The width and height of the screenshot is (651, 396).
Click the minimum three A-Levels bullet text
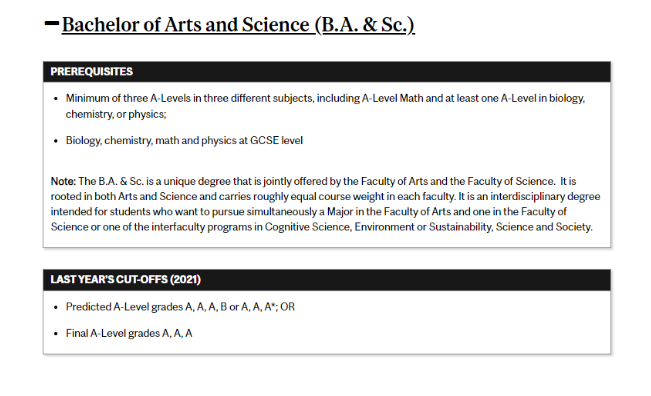325,106
